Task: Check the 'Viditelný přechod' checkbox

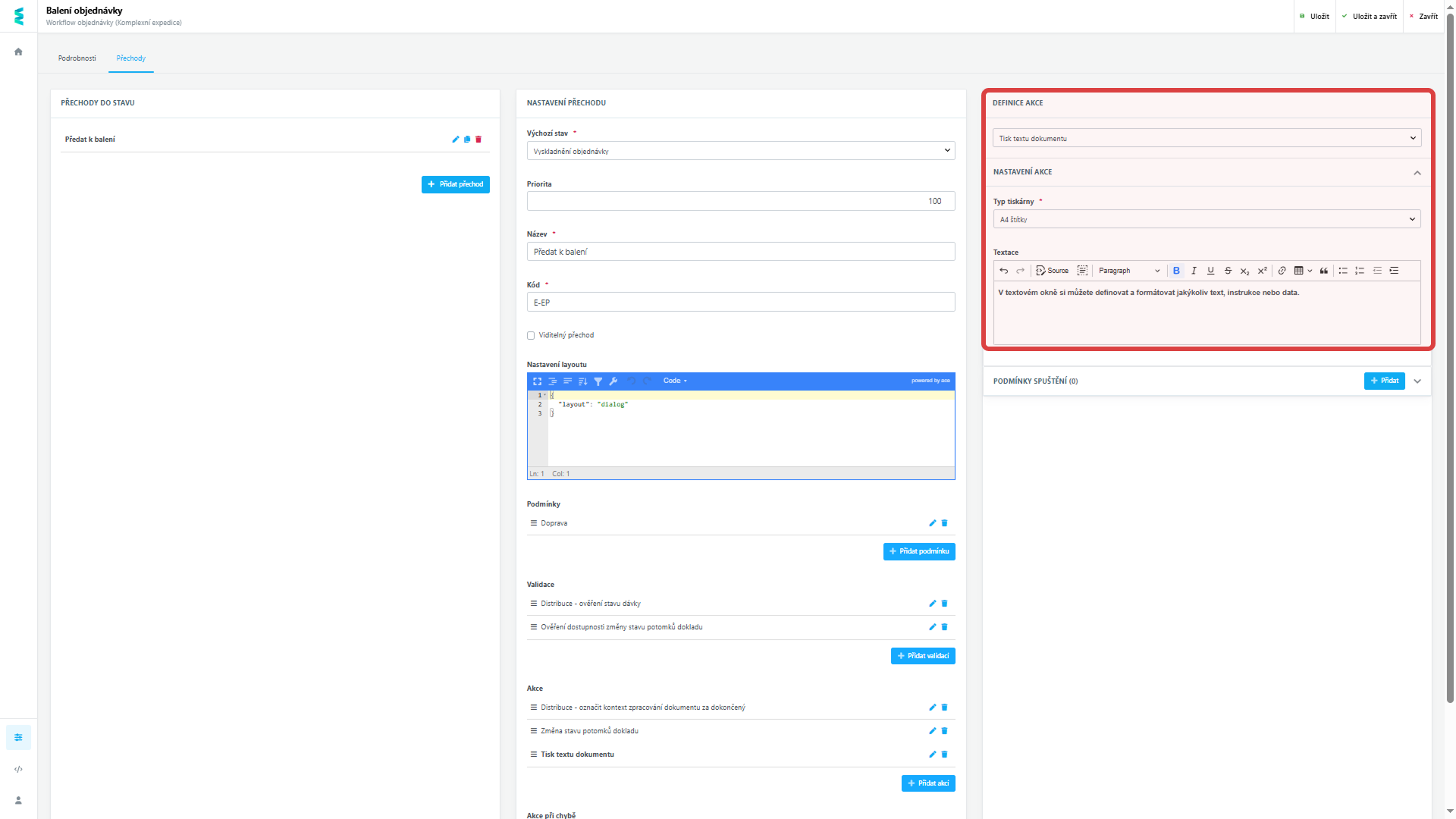Action: click(x=531, y=334)
